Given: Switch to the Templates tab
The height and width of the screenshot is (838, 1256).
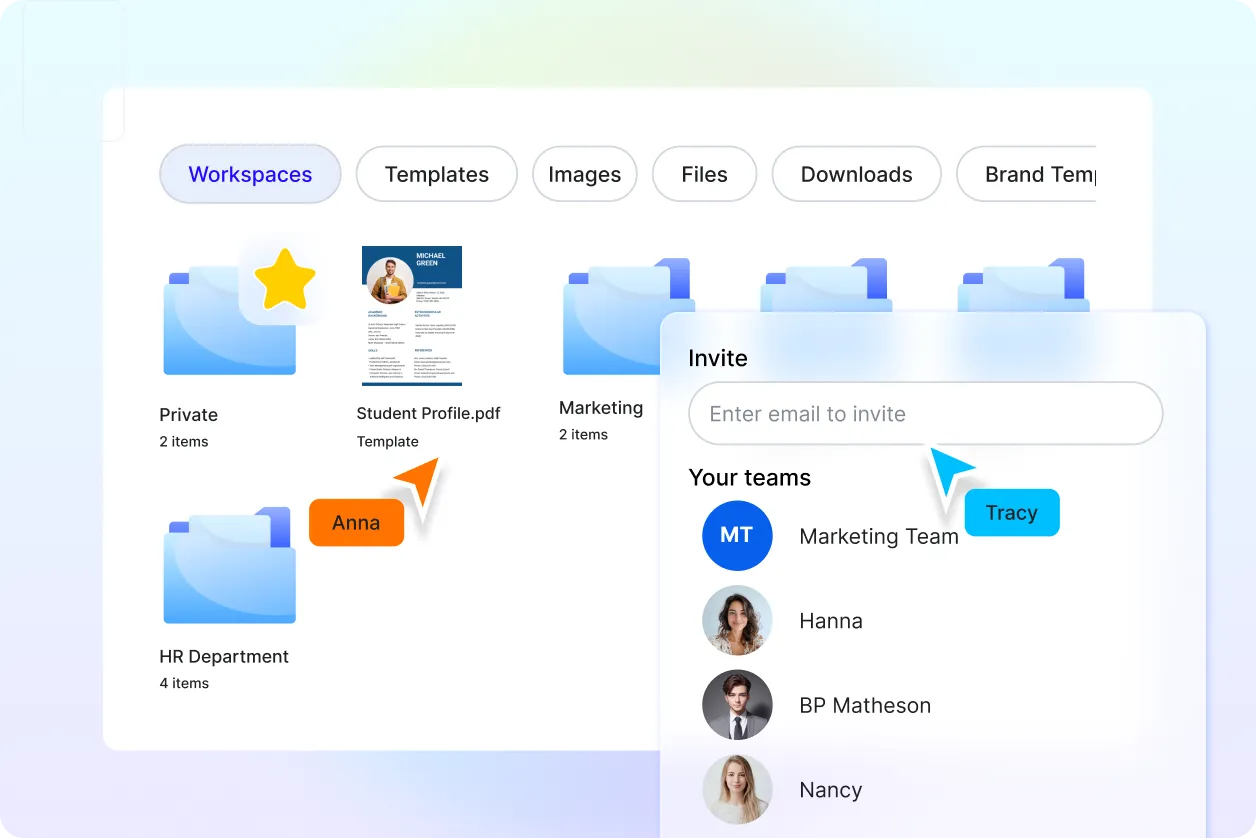Looking at the screenshot, I should pos(436,174).
